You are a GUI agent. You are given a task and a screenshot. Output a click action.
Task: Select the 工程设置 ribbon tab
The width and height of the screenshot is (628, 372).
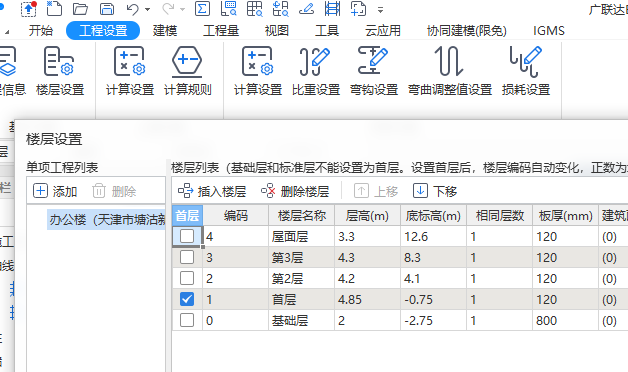click(103, 30)
